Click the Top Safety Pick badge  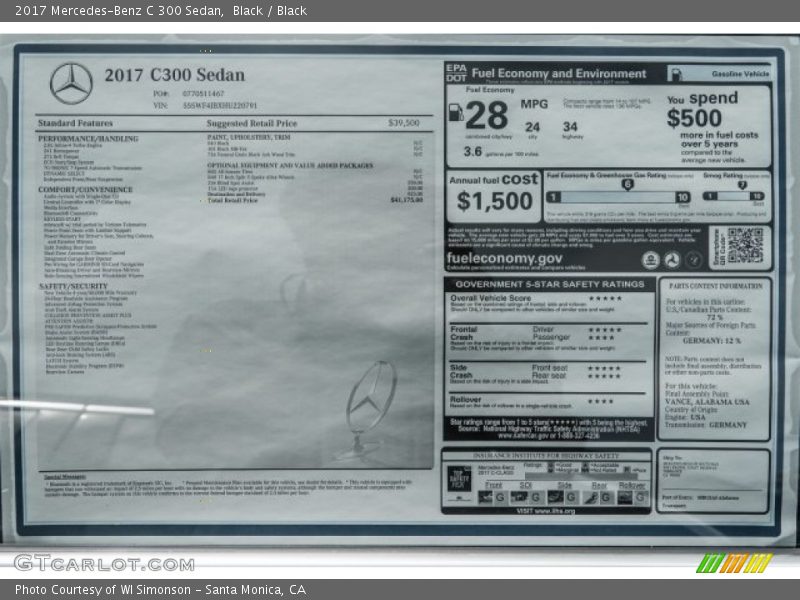459,479
